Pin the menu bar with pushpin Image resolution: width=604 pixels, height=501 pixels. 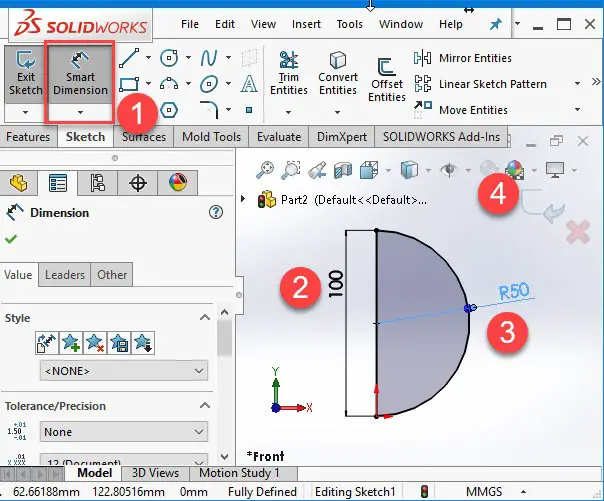coord(495,25)
